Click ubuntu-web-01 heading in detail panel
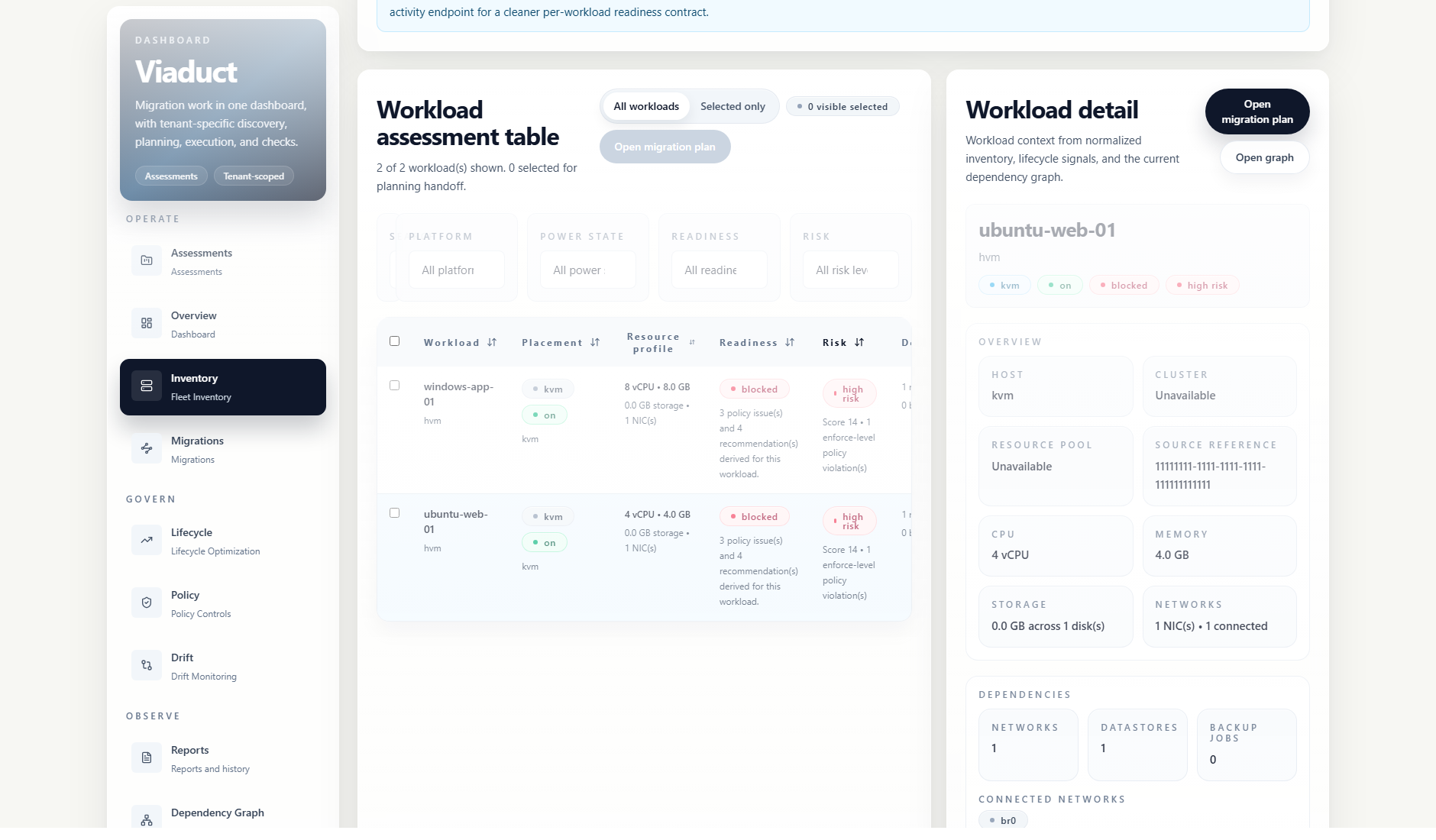This screenshot has width=1436, height=840. click(1046, 230)
